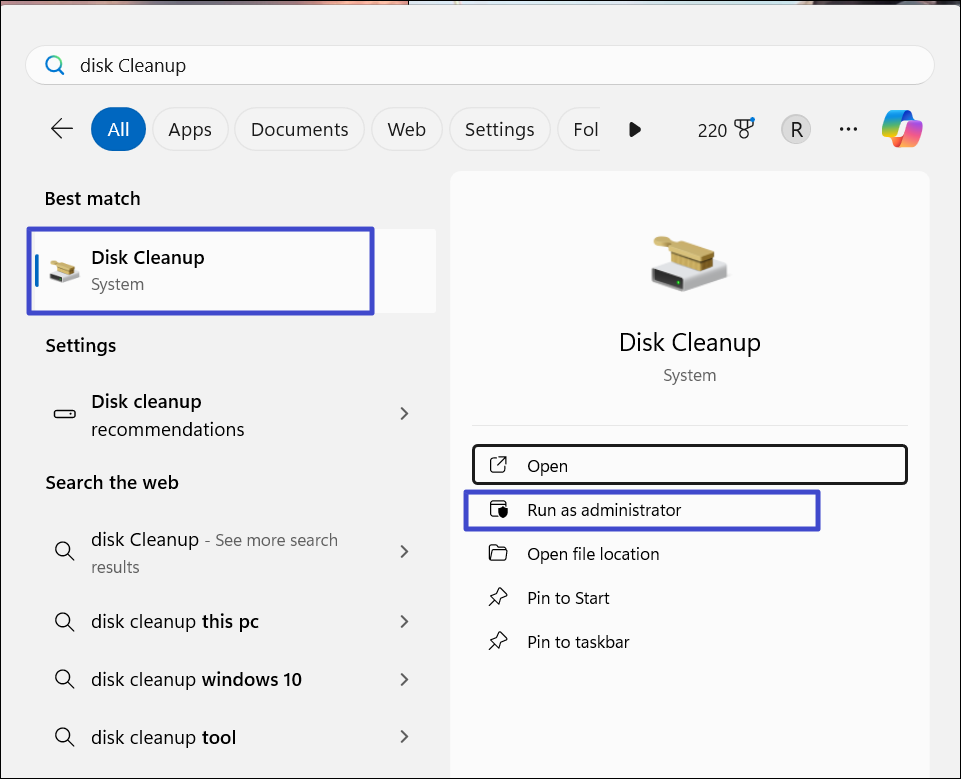Click the rewards trophy icon
The image size is (961, 779).
coord(743,129)
